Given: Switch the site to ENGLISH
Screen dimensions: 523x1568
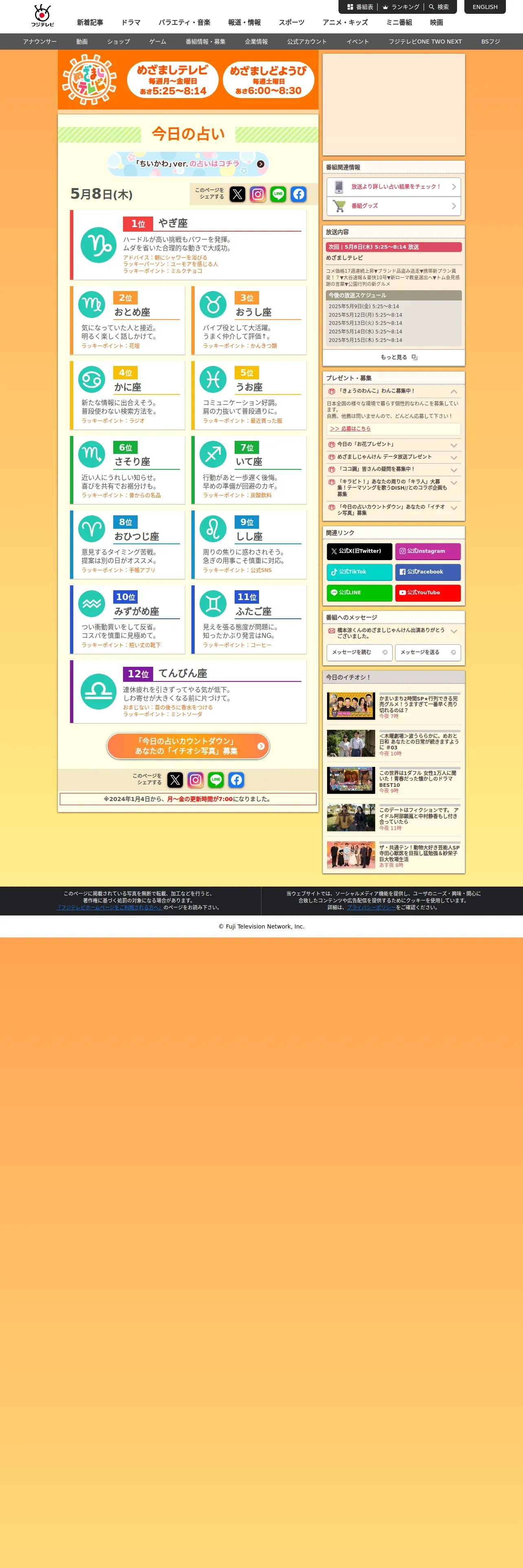Looking at the screenshot, I should point(485,7).
